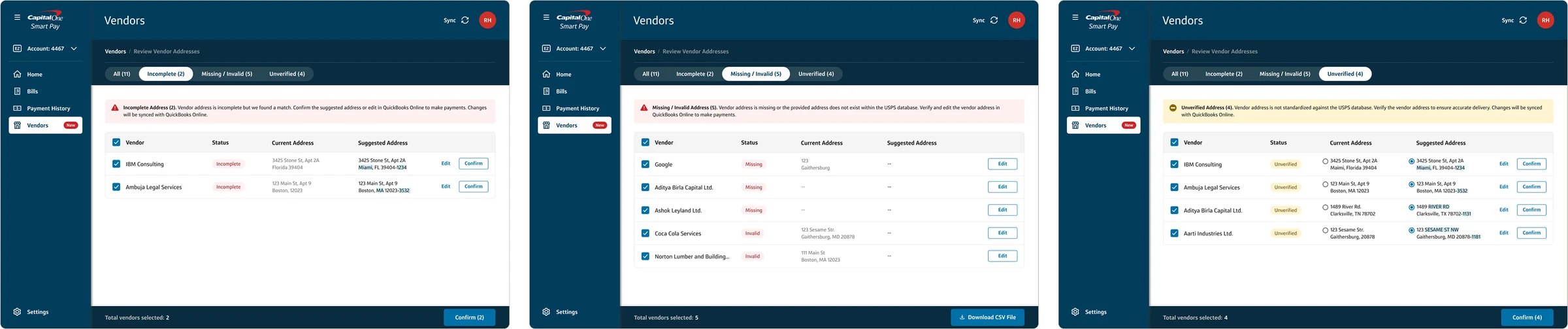Viewport: 1568px width, 329px height.
Task: Open Settings gear in Incomplete screen sidebar
Action: 17,312
